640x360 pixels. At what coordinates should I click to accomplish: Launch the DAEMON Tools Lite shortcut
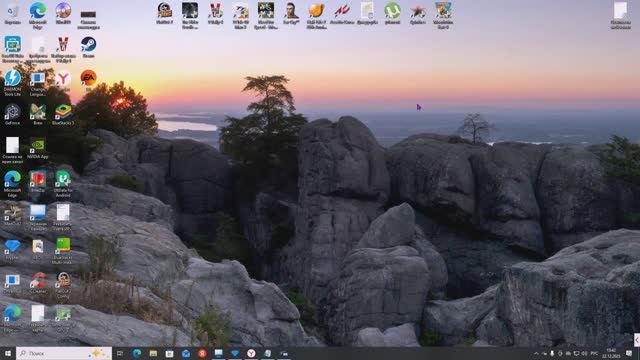pos(13,83)
